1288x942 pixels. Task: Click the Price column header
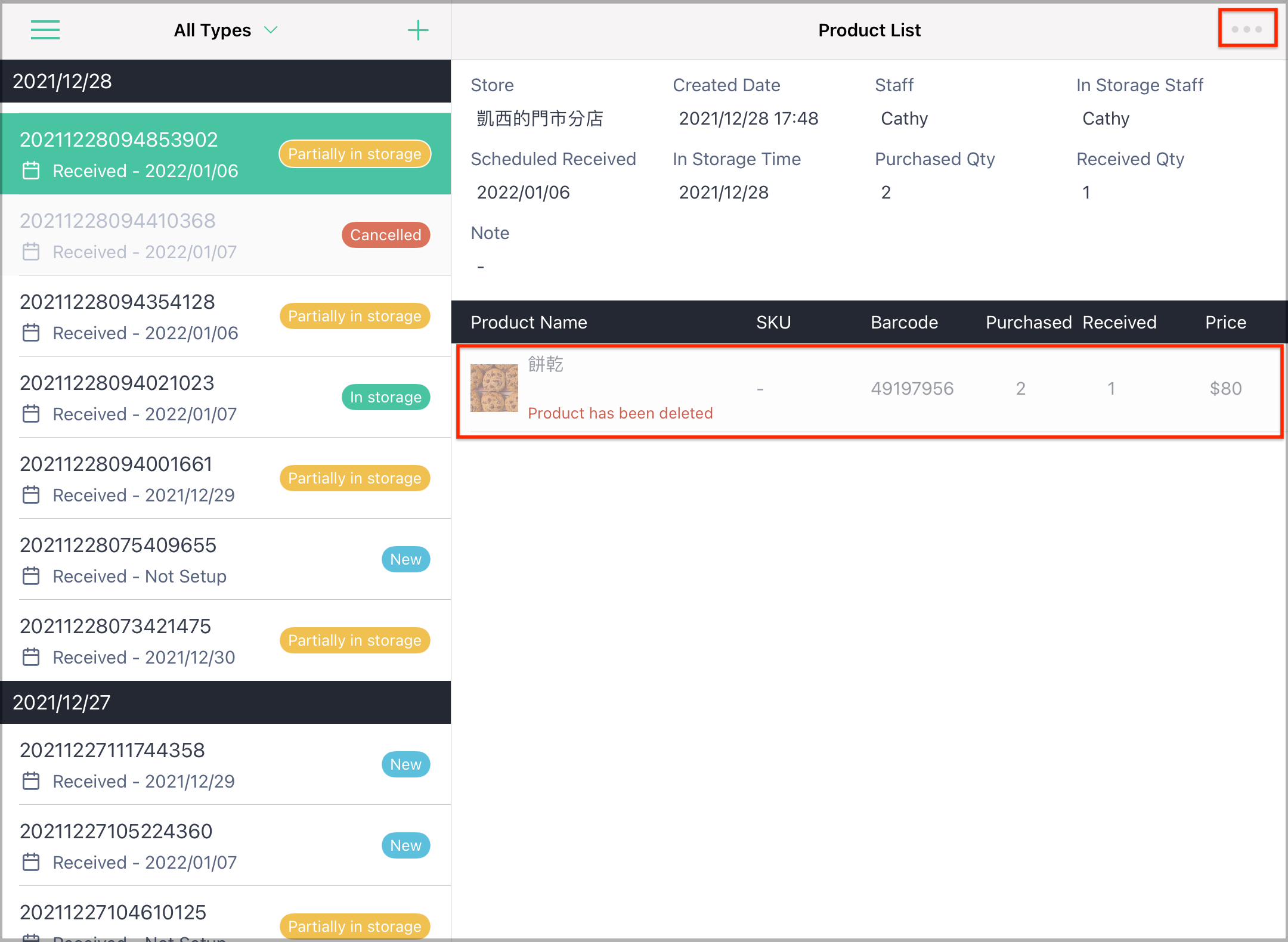point(1225,323)
